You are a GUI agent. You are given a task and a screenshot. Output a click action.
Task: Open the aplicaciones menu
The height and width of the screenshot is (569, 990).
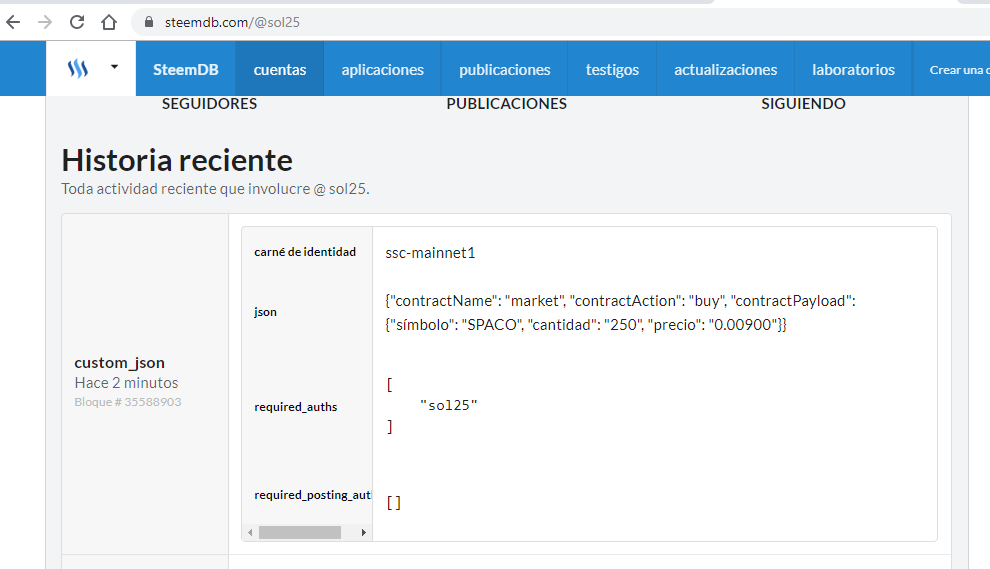383,69
